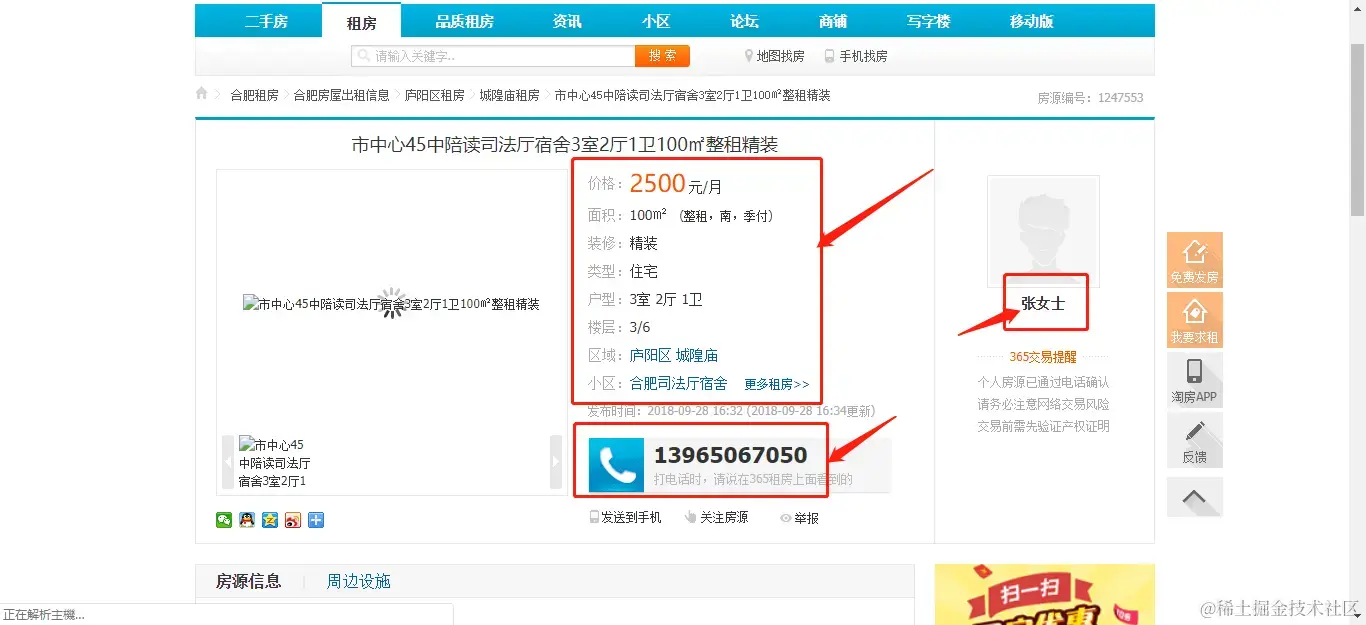Click the home icon in breadcrumb
The width and height of the screenshot is (1366, 625).
coord(201,93)
